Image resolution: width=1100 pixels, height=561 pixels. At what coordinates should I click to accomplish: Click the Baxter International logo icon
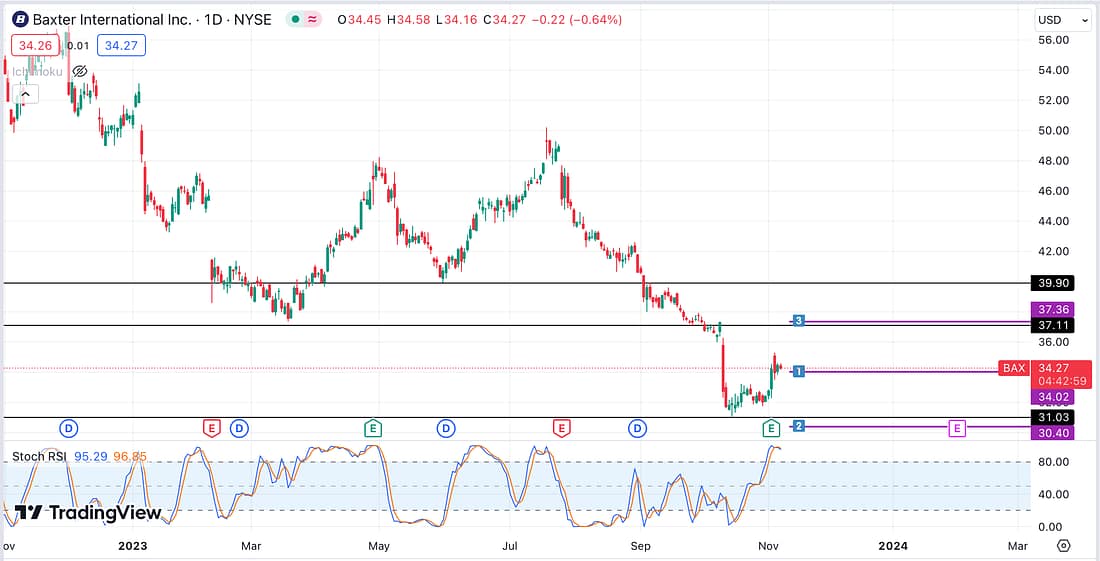17,20
